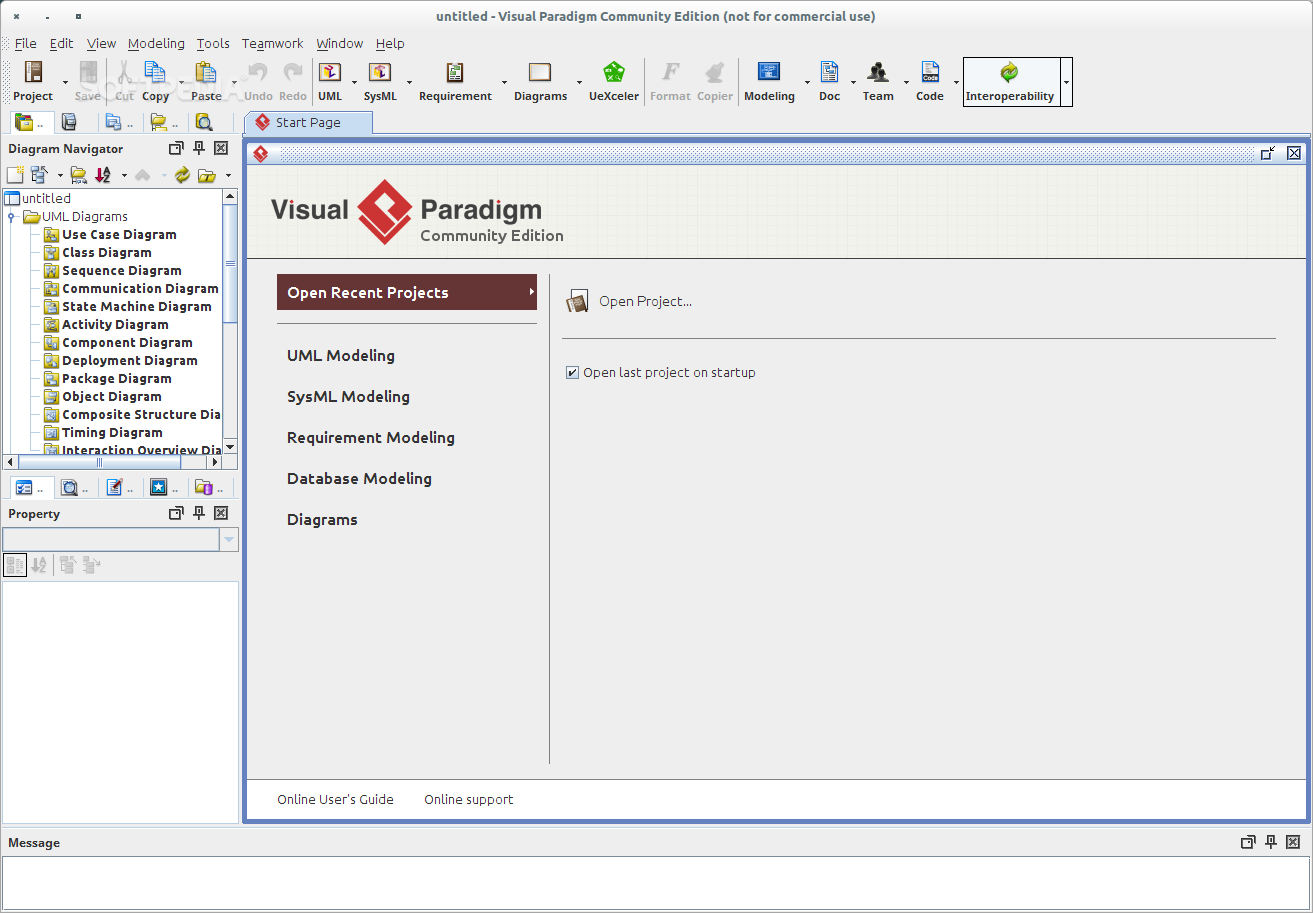The image size is (1313, 913).
Task: Click the scroll down arrow in Diagram Navigator
Action: pyautogui.click(x=230, y=446)
